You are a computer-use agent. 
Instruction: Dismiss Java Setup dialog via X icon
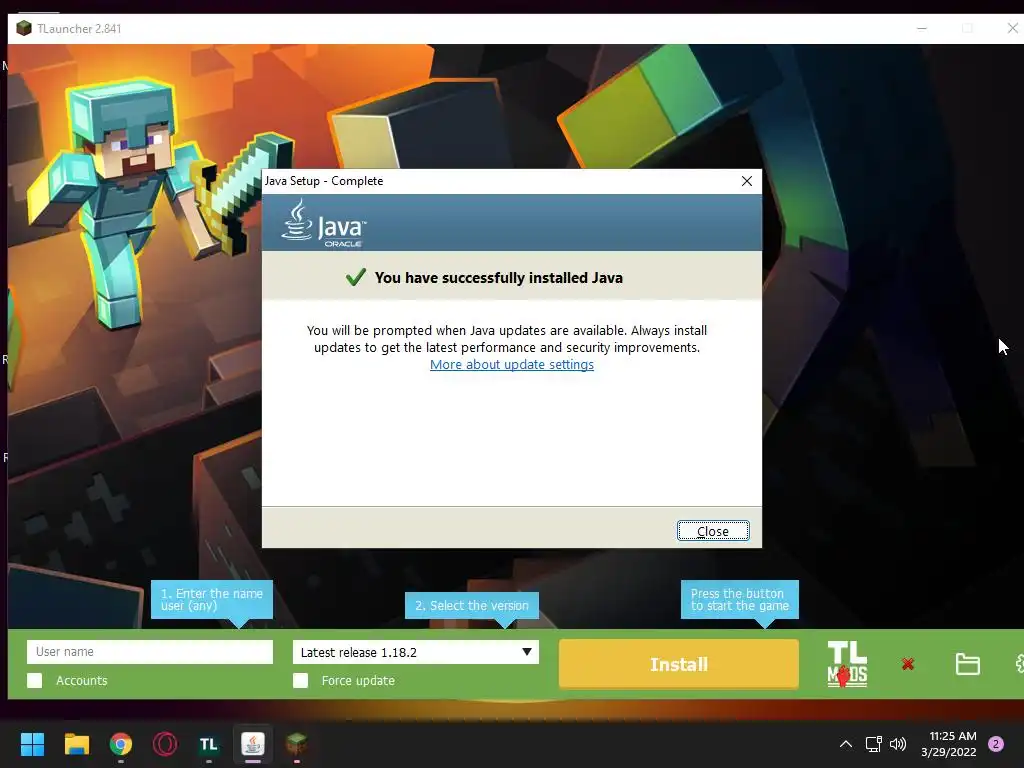[746, 181]
